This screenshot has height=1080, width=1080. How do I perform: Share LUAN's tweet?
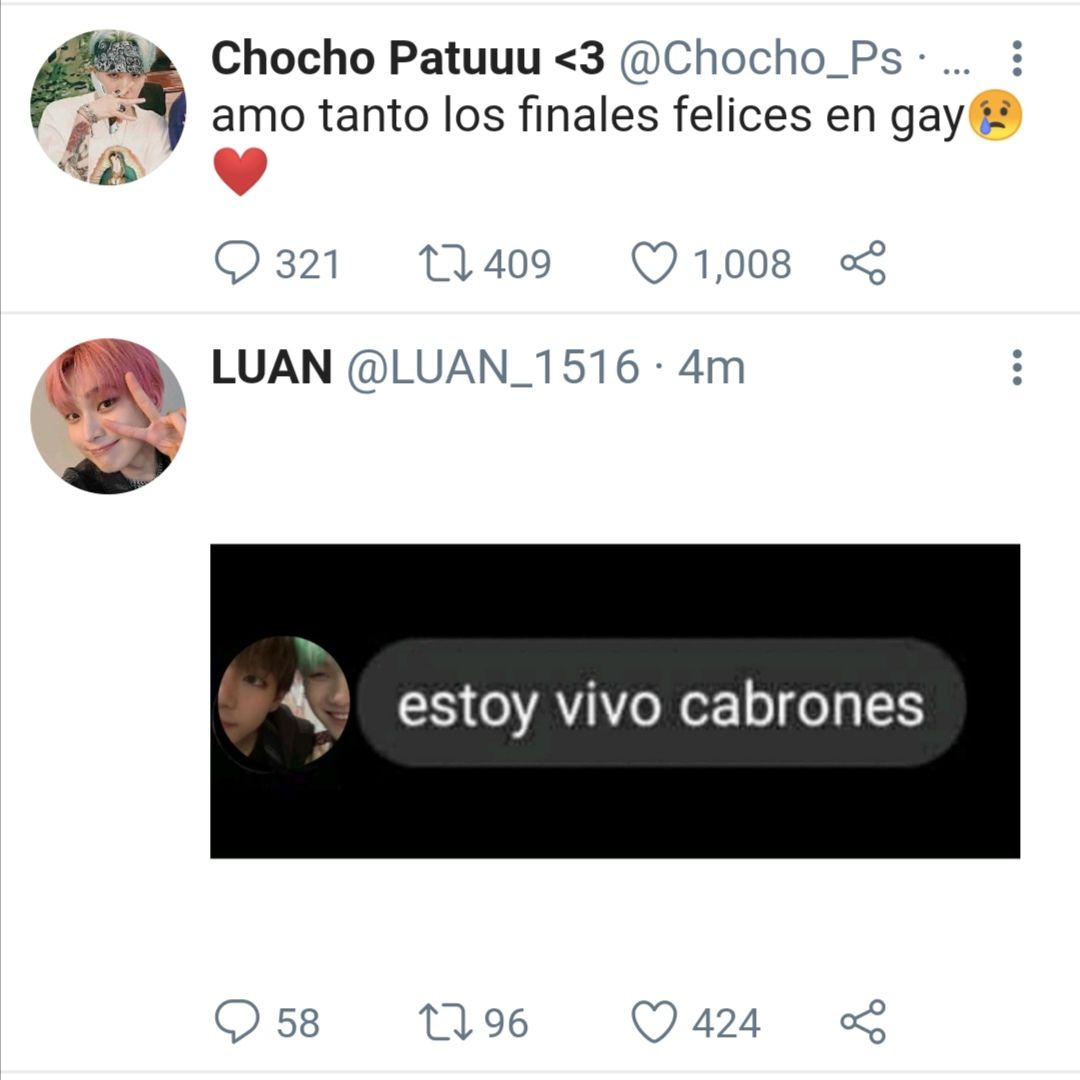[x=863, y=1021]
